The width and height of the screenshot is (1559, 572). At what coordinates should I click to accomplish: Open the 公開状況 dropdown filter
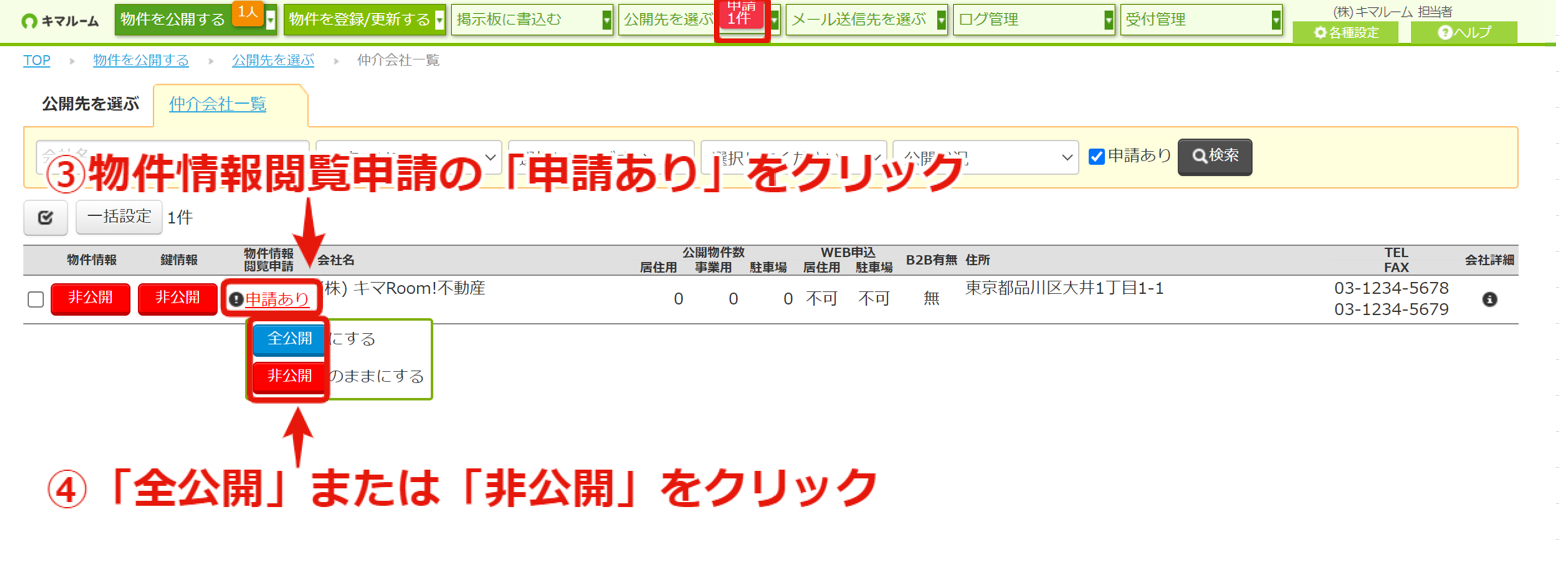(985, 157)
